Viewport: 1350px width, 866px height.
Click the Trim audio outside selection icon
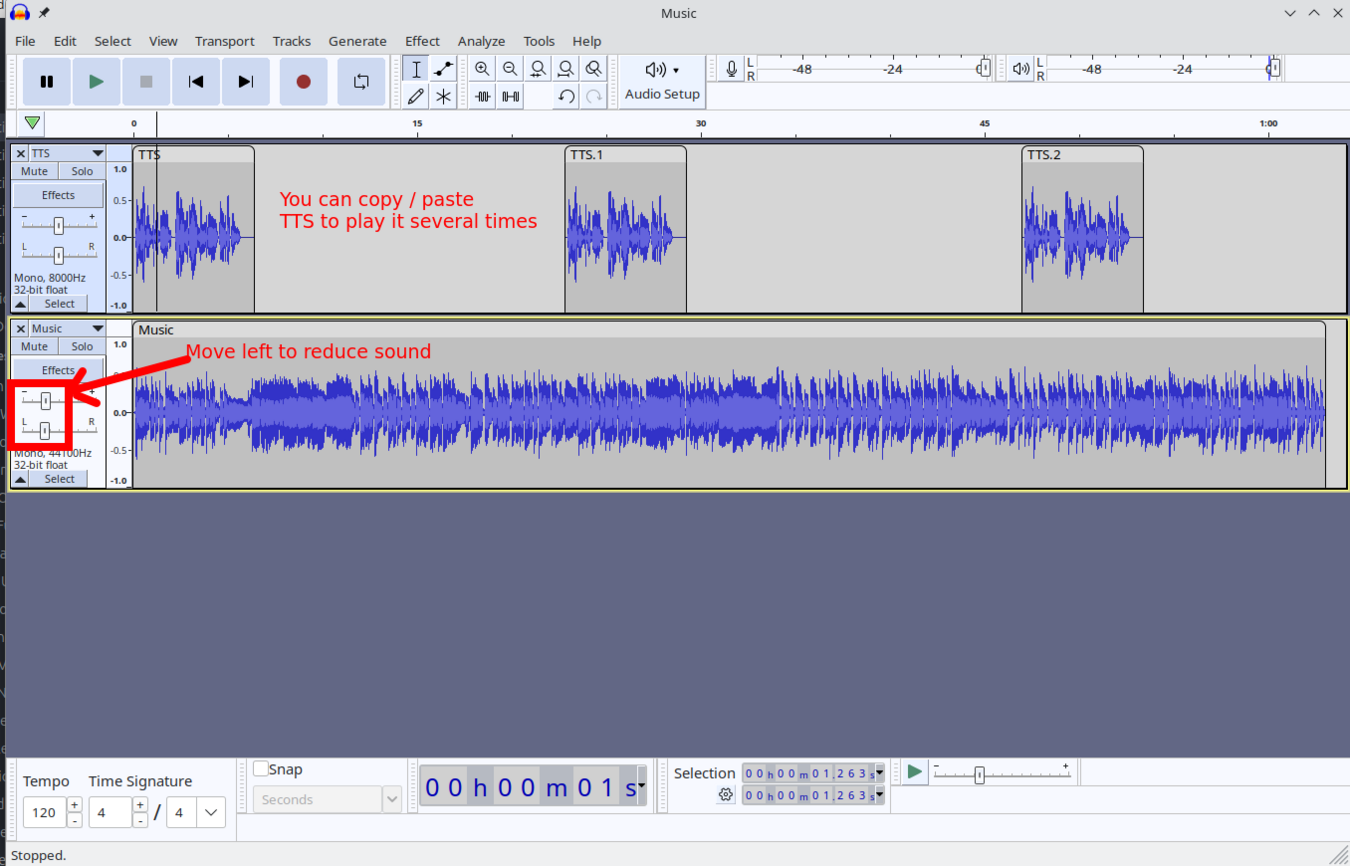pos(482,96)
